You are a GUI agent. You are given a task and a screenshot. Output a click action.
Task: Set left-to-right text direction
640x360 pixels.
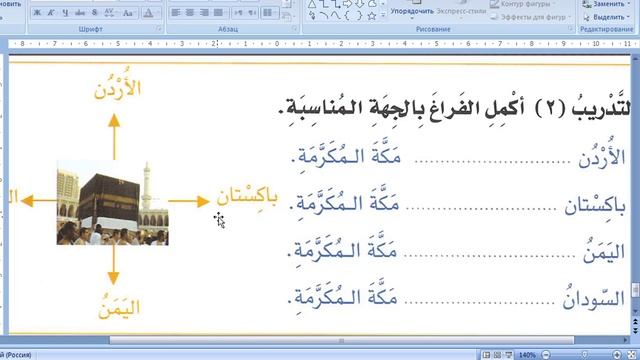click(x=238, y=13)
